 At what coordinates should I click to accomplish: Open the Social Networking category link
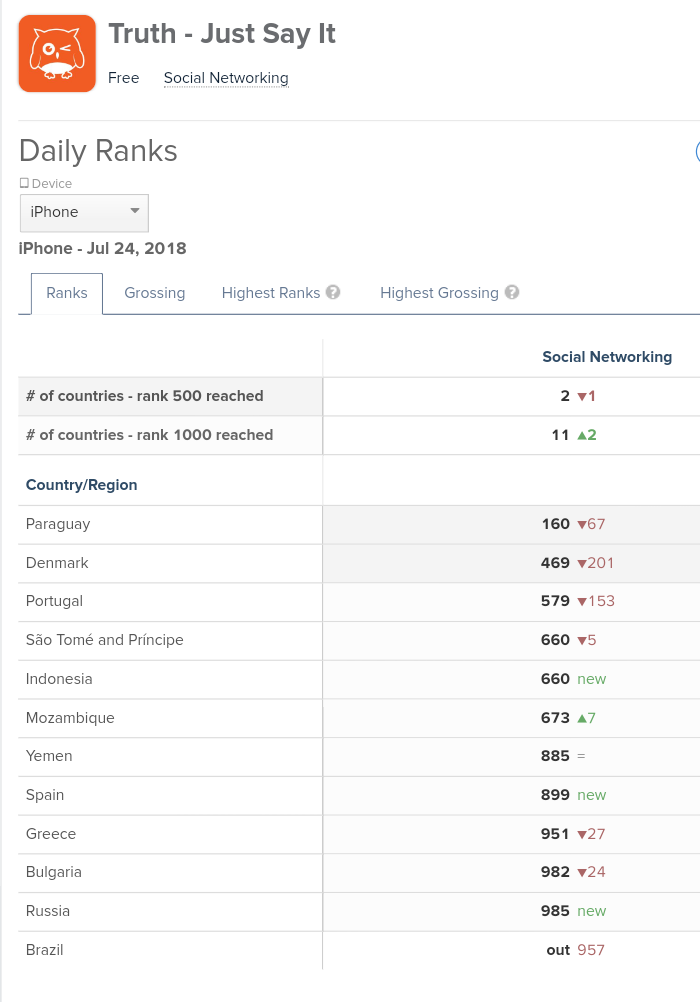tap(226, 78)
